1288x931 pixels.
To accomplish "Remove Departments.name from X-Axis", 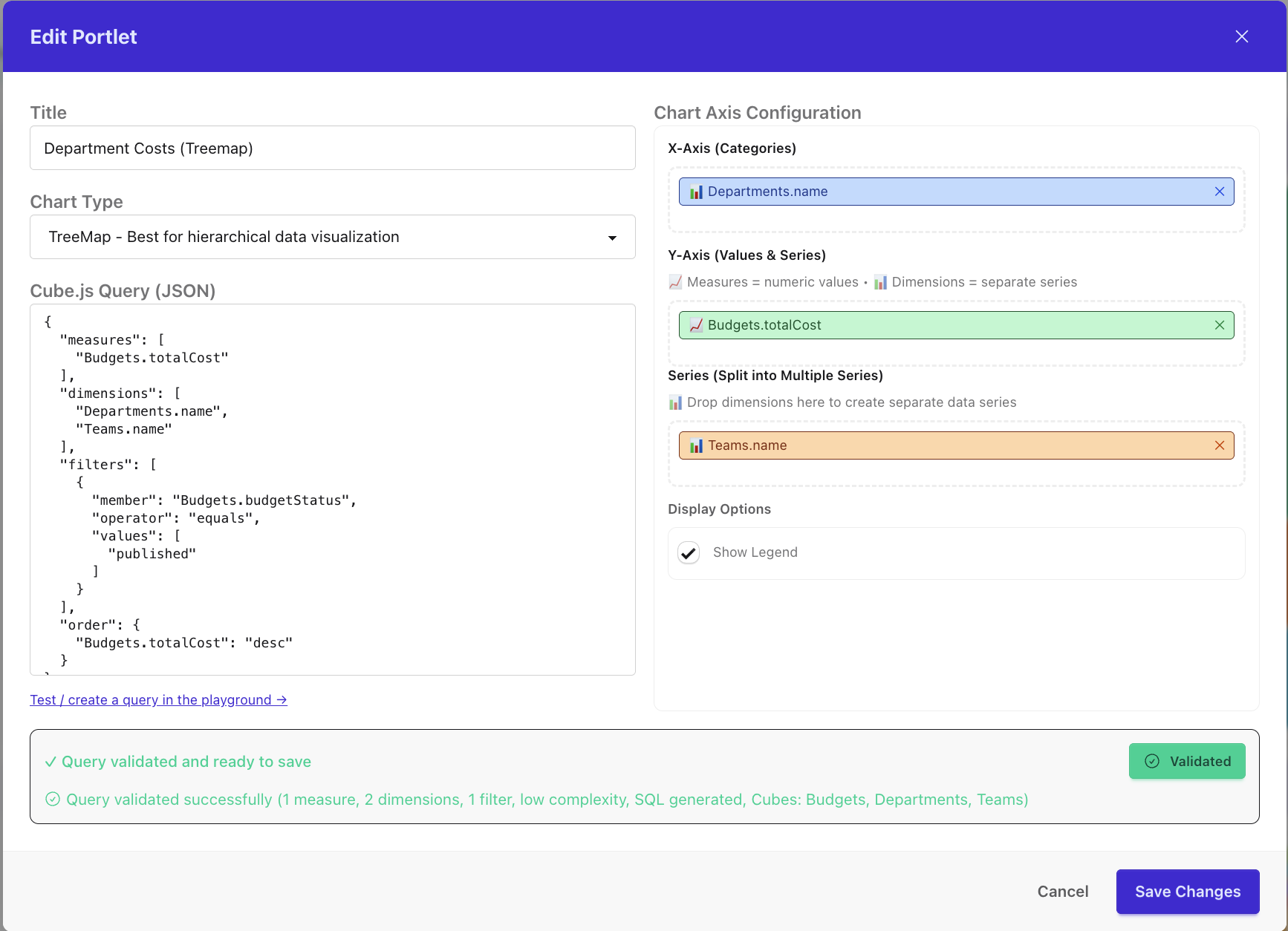I will coord(1219,191).
